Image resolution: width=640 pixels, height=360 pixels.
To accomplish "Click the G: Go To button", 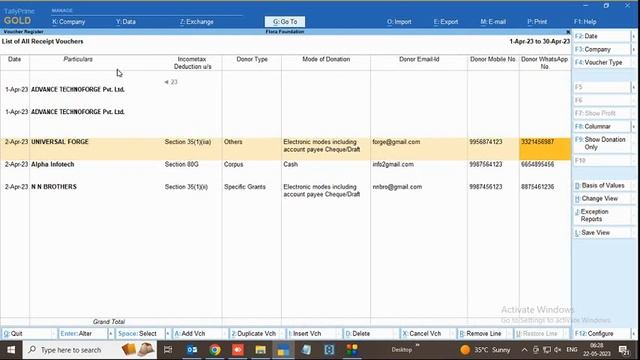I will point(285,22).
